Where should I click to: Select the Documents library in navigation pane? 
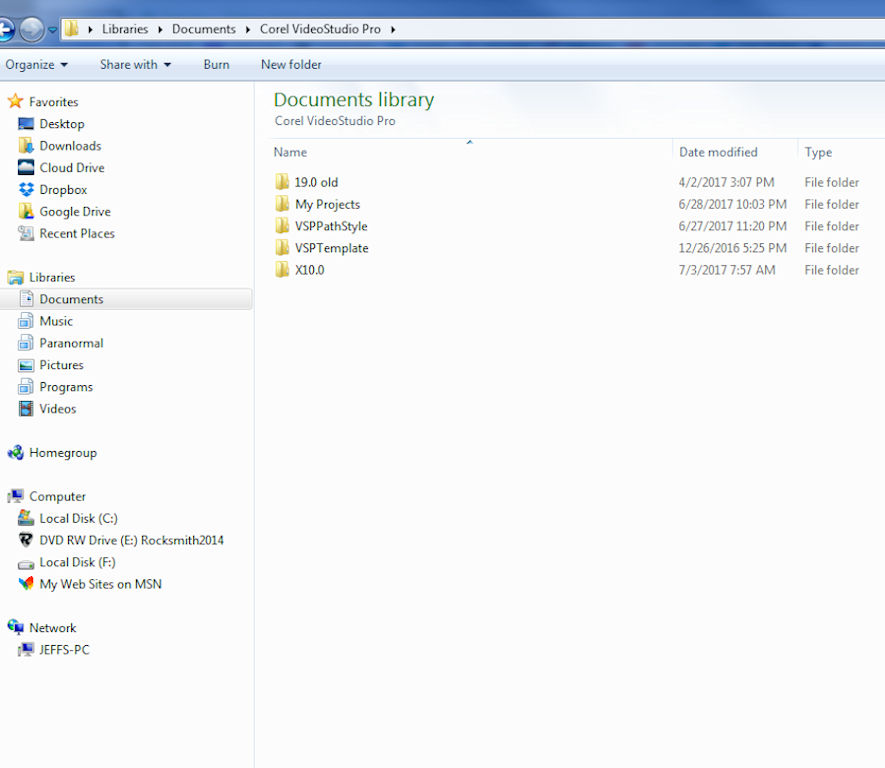click(x=126, y=299)
